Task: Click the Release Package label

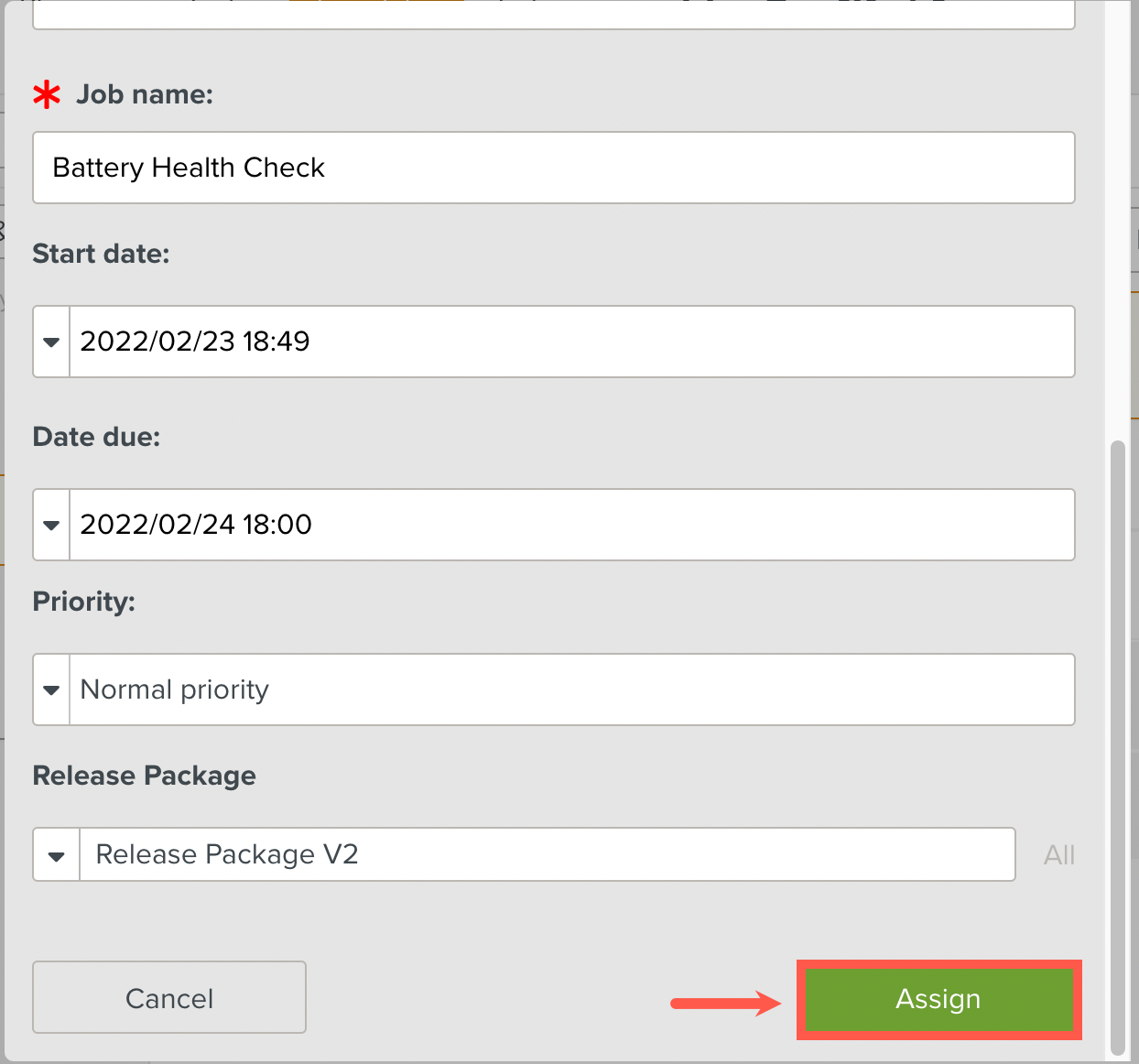Action: pyautogui.click(x=144, y=776)
